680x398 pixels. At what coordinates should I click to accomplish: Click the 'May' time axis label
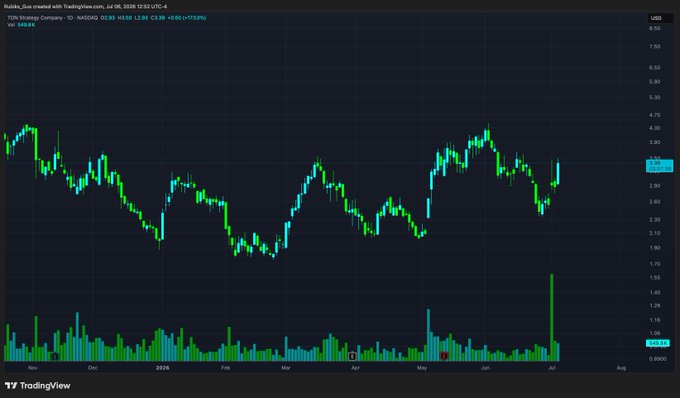(422, 368)
